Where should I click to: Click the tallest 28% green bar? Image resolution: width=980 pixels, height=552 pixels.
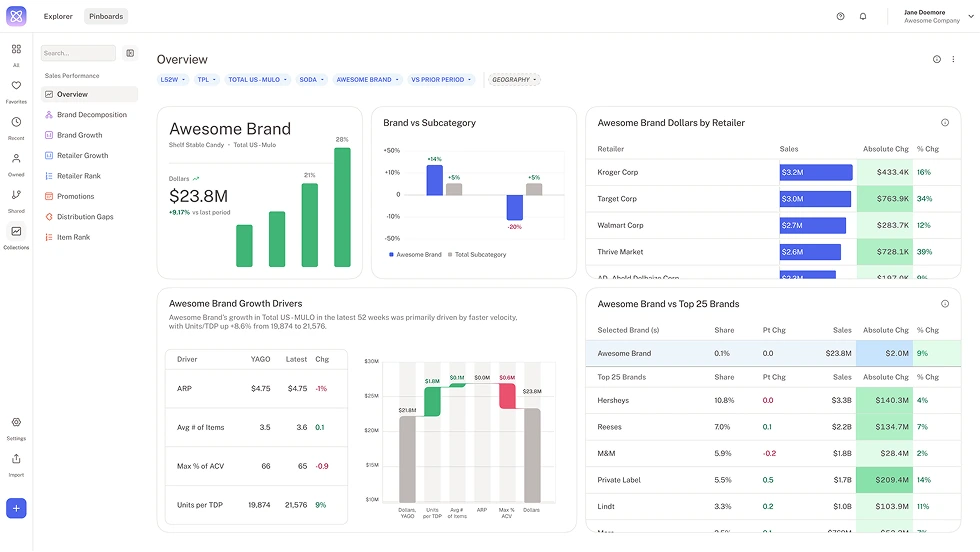pos(342,208)
